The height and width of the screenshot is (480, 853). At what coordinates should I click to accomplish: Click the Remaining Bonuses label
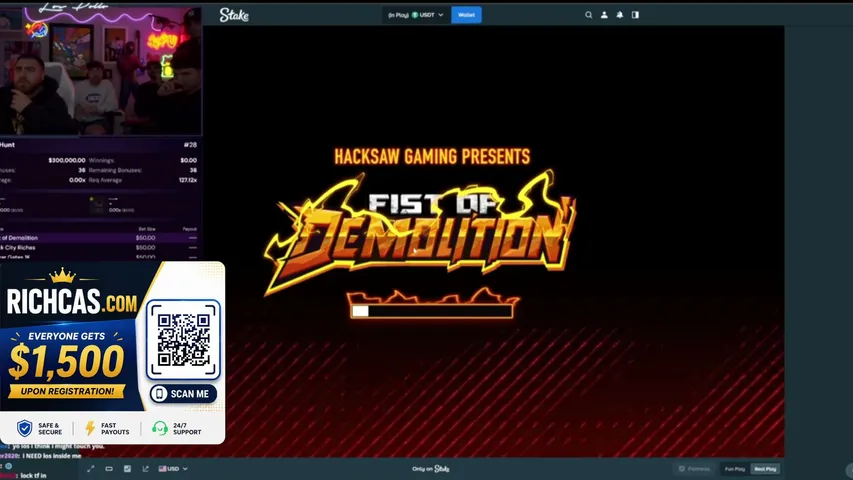(115, 170)
